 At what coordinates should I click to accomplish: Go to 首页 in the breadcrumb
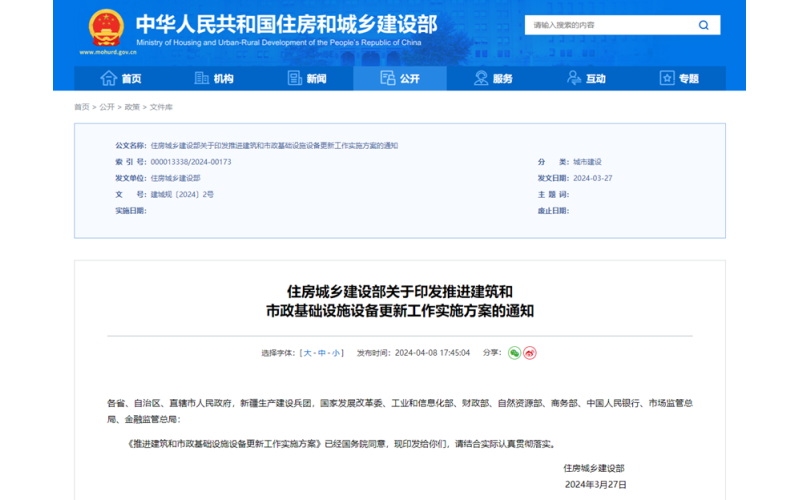click(x=82, y=107)
